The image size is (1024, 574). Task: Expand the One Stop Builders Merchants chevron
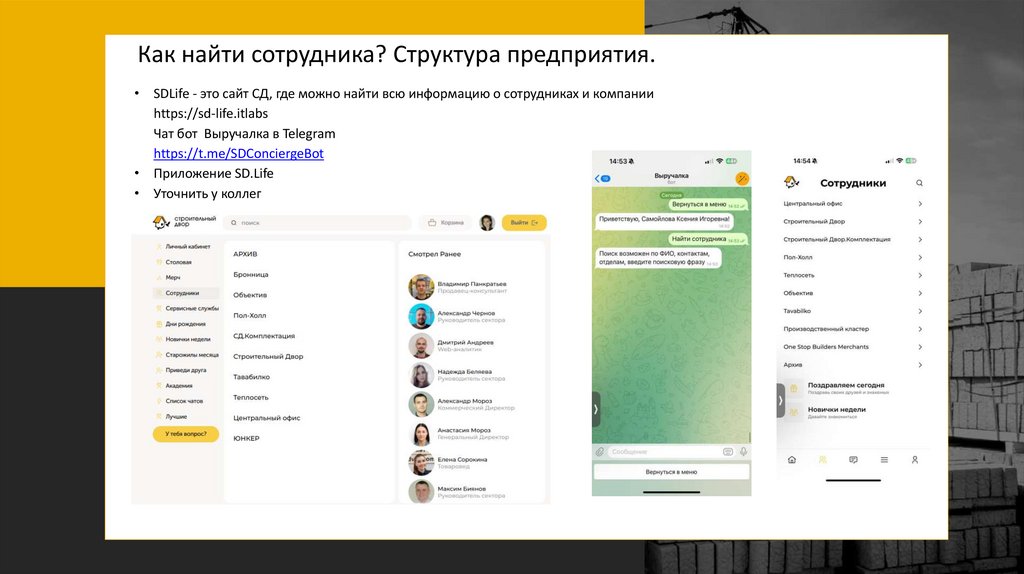[920, 347]
